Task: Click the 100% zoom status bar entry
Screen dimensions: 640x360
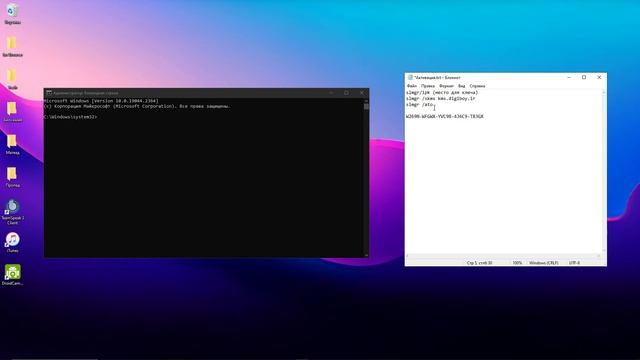Action: (517, 263)
